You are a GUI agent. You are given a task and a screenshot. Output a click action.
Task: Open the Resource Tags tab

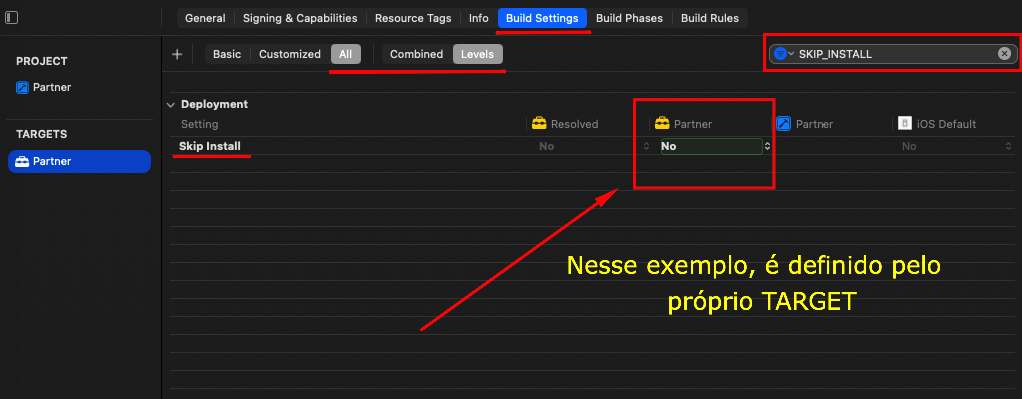[x=413, y=18]
